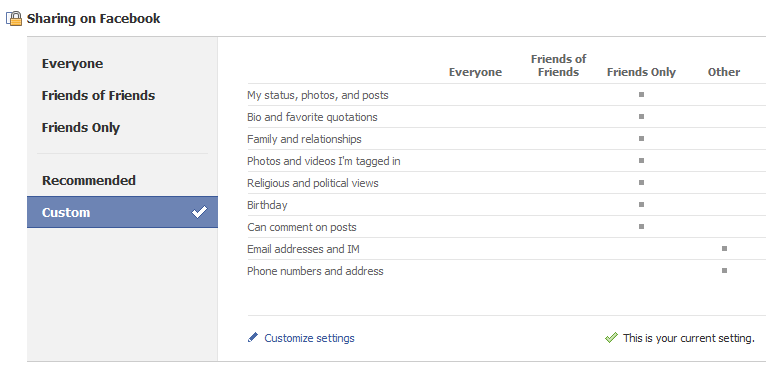Image resolution: width=777 pixels, height=372 pixels.
Task: Select the Friends of Friends preset
Action: 98,96
